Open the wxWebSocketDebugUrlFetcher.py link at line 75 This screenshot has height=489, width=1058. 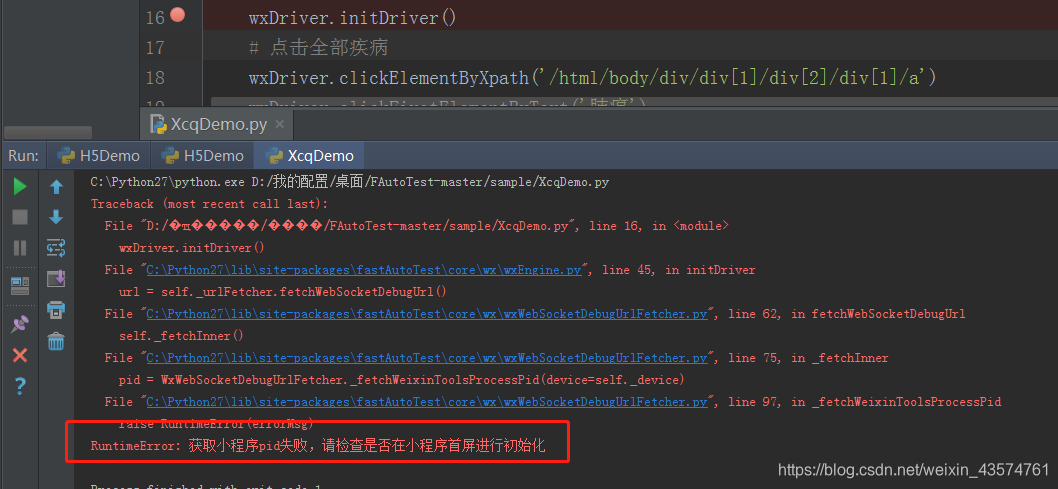(426, 357)
